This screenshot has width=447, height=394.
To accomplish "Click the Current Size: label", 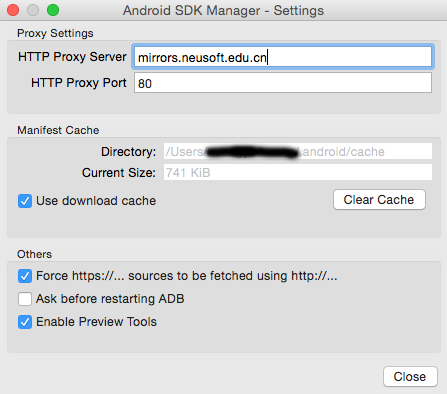I will tap(119, 173).
